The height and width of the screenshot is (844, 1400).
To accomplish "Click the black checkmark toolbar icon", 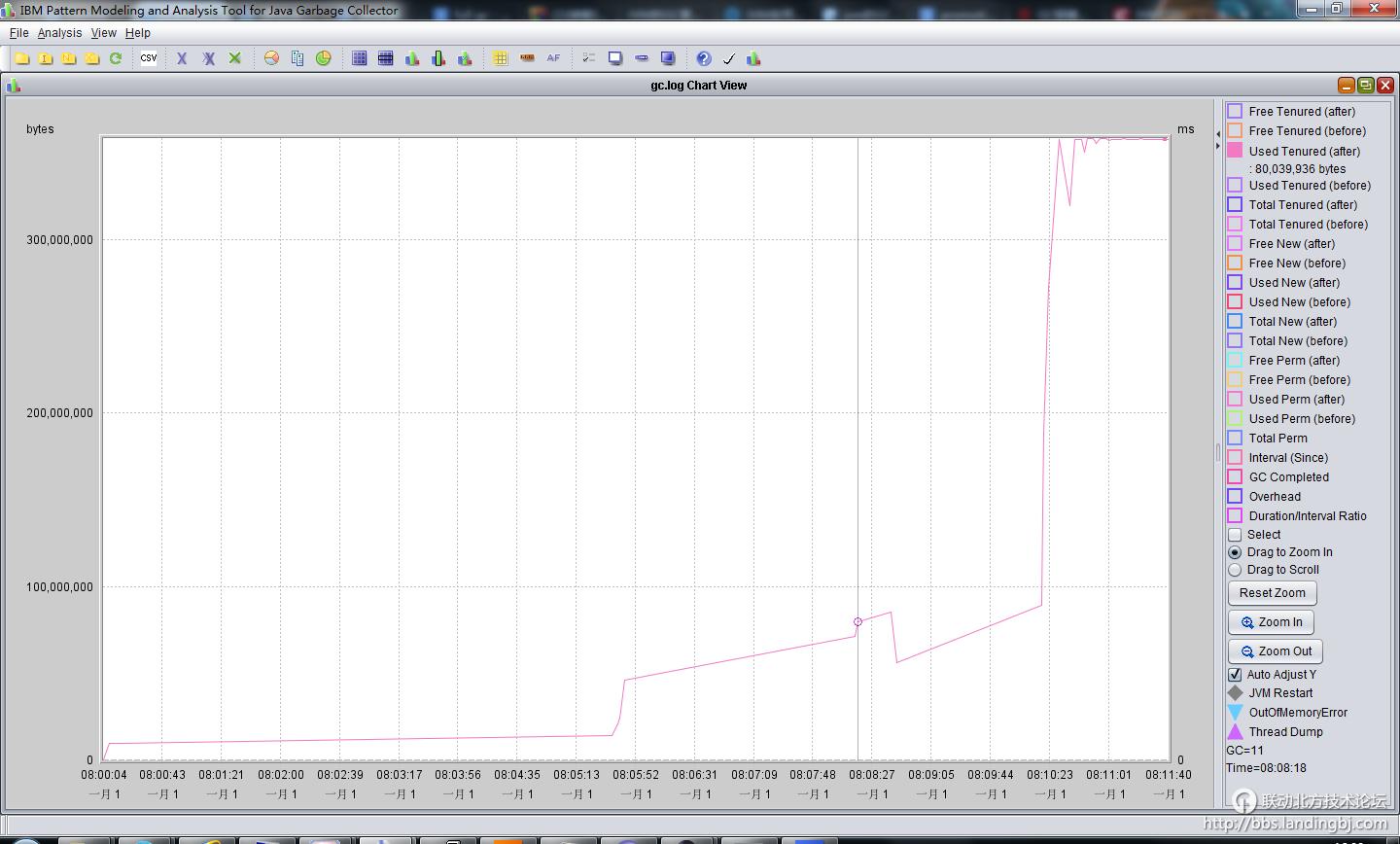I will (x=729, y=58).
